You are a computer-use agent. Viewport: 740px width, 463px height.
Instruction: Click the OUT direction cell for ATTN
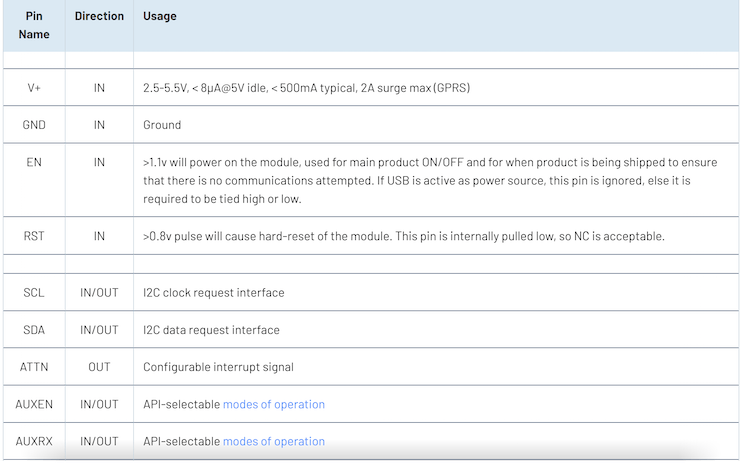tap(99, 367)
